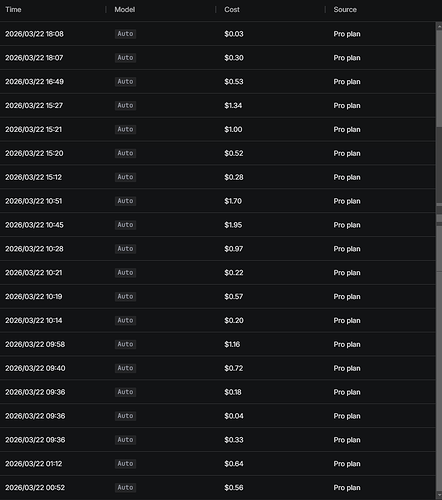Select the $0.04 cost cell
Image resolution: width=442 pixels, height=500 pixels.
coord(234,416)
